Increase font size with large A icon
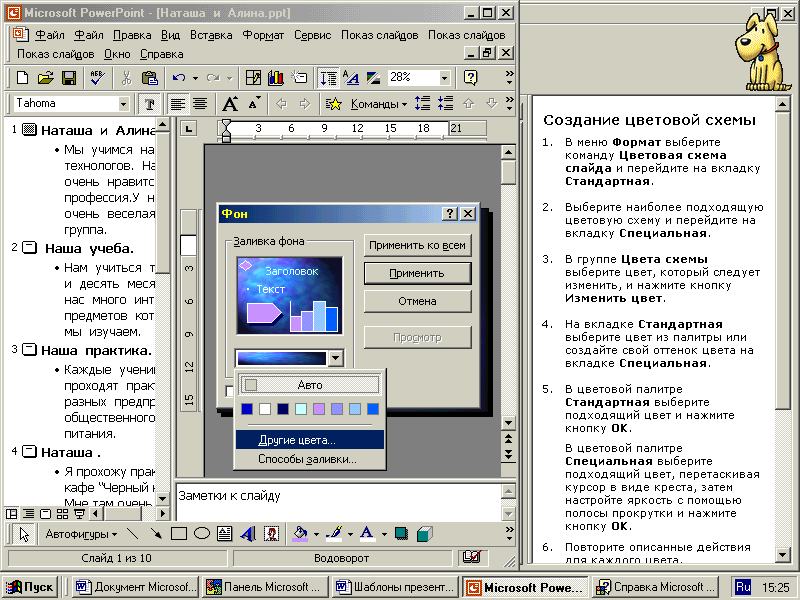This screenshot has height=600, width=800. 230,104
